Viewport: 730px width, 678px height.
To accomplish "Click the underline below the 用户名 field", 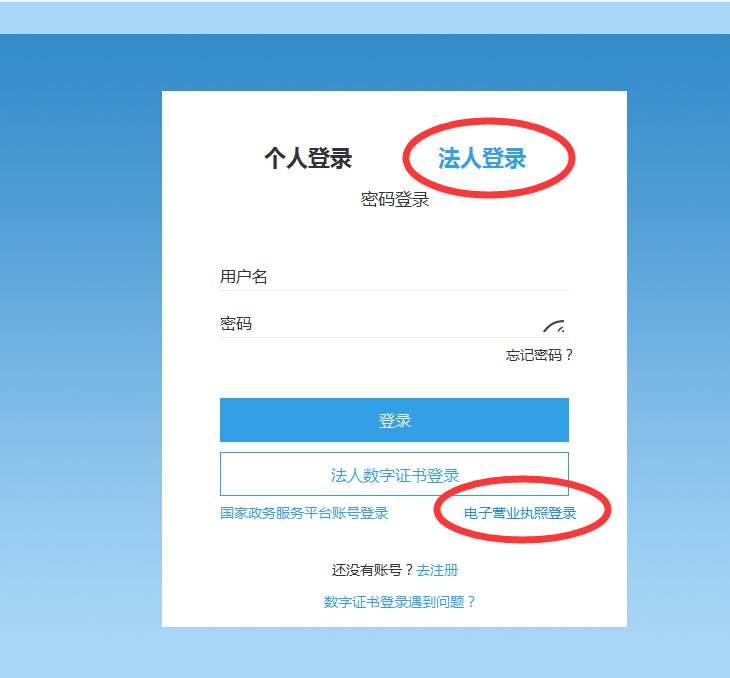I will (394, 291).
